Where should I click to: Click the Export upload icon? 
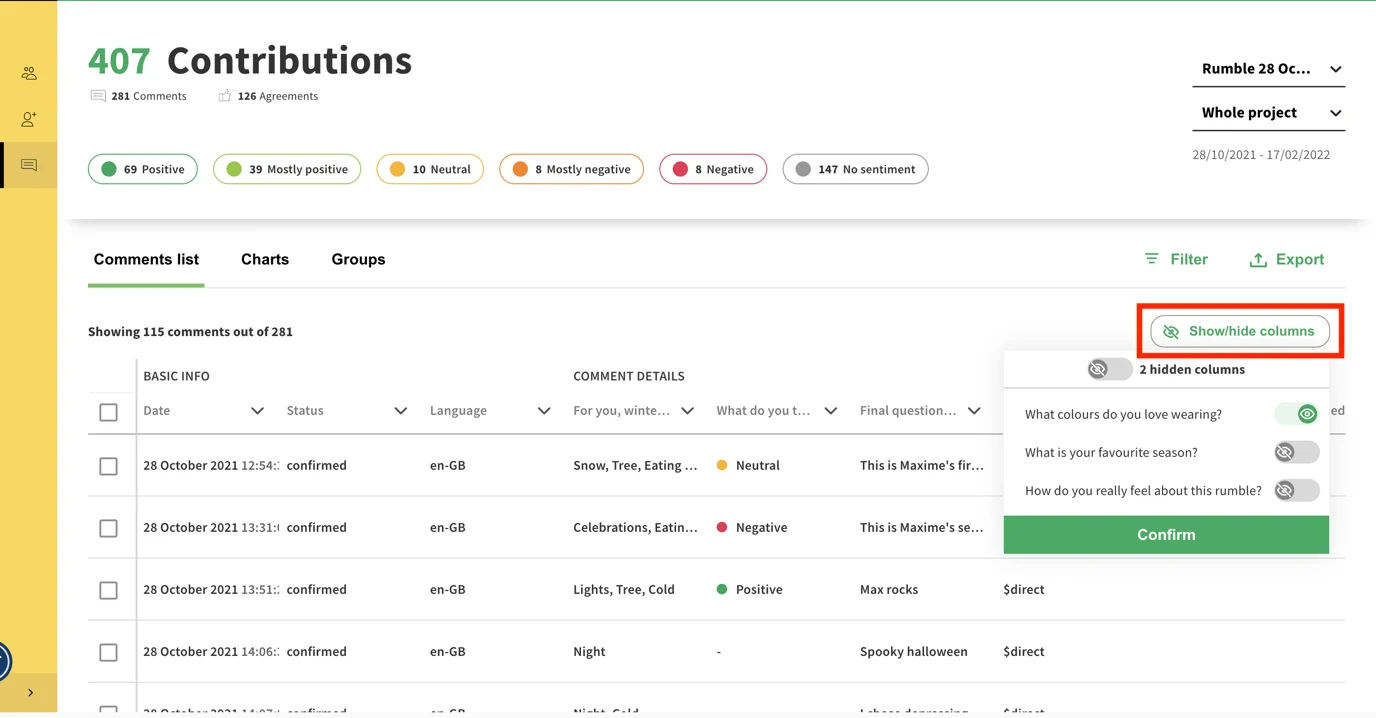pyautogui.click(x=1258, y=260)
